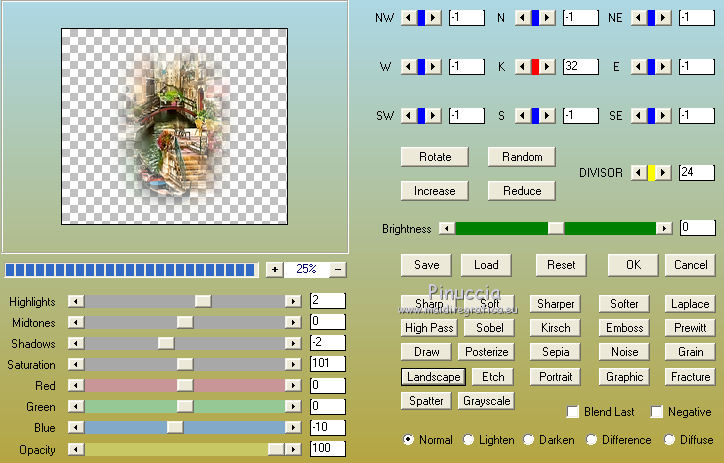Decrease the W value with left arrow

point(409,67)
